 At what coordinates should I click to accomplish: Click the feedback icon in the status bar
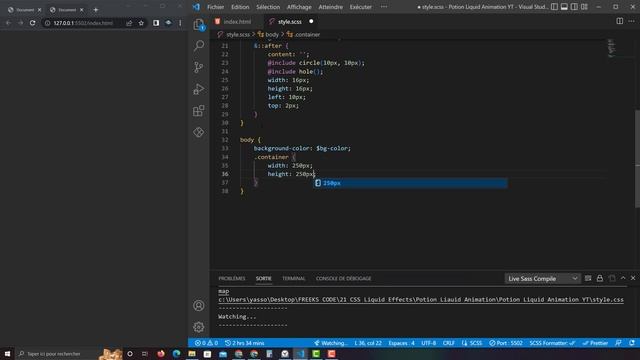coord(618,343)
